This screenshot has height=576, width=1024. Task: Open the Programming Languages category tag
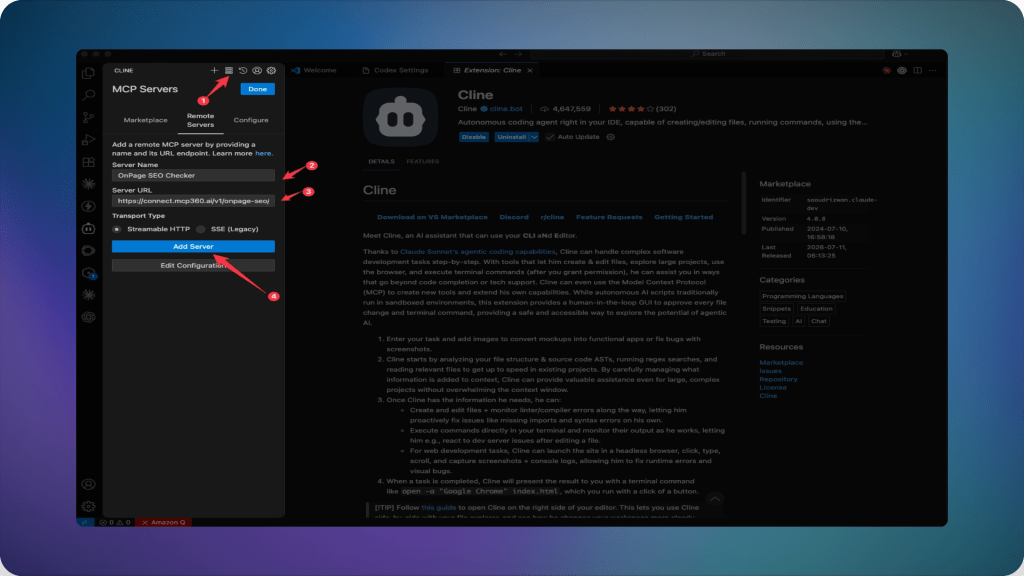click(803, 296)
